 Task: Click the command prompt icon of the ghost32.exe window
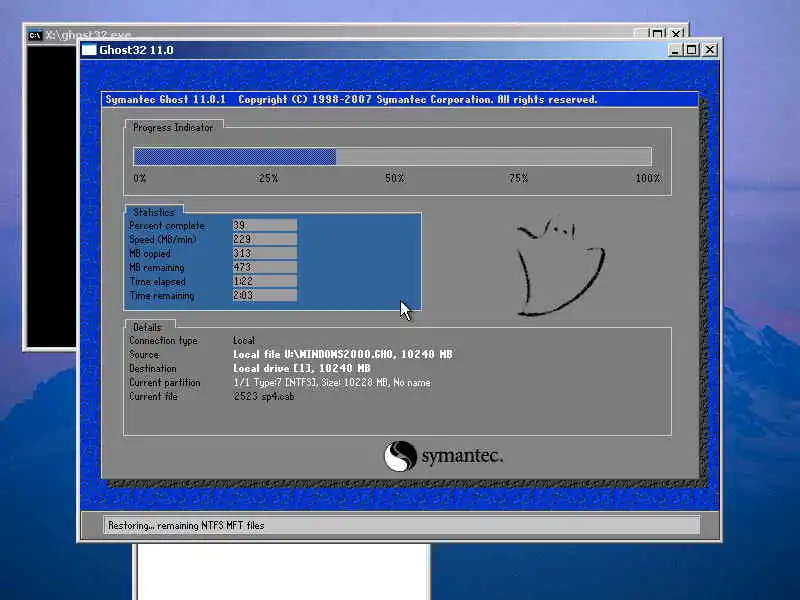35,35
